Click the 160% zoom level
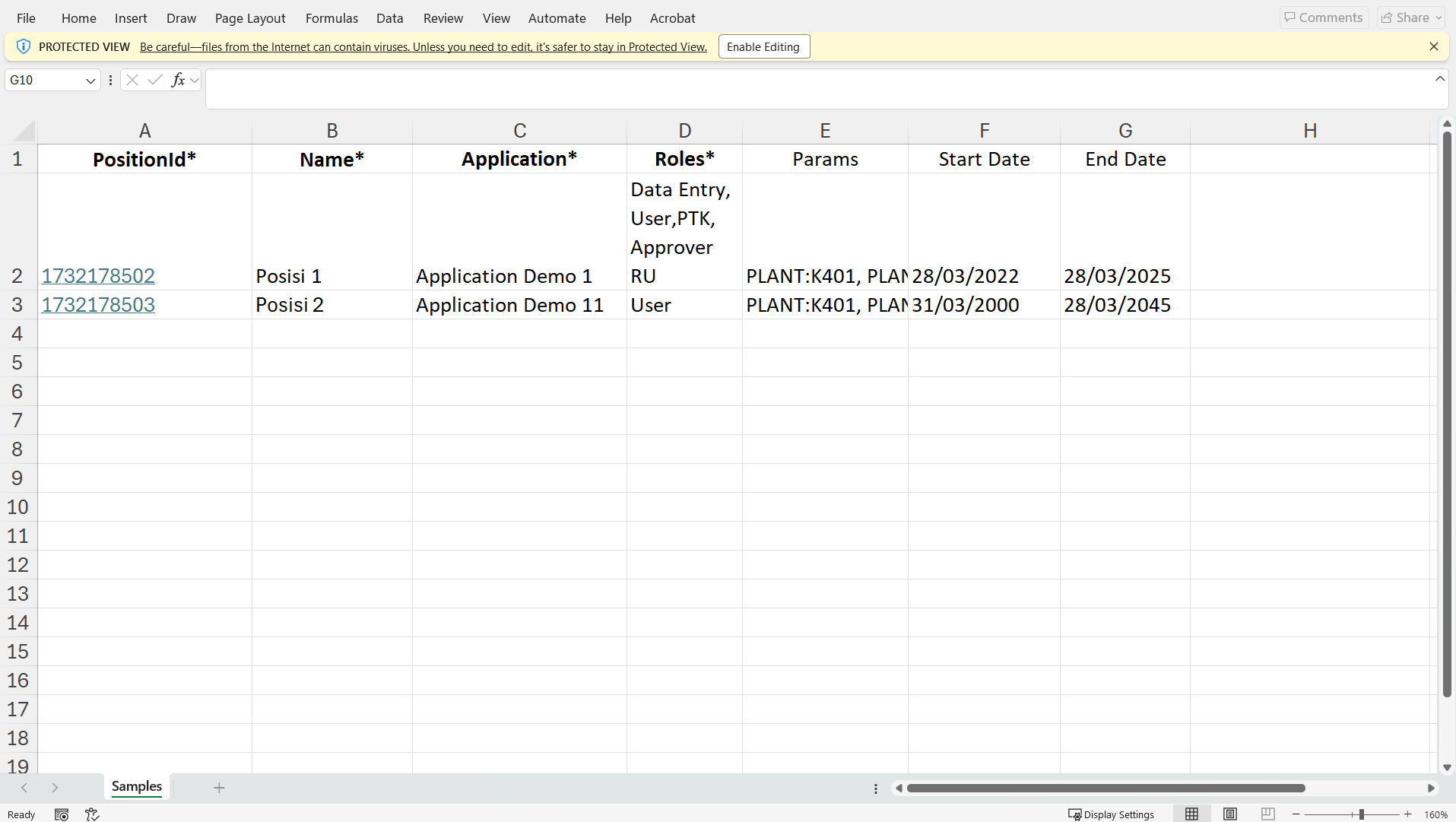The height and width of the screenshot is (822, 1456). (1435, 814)
